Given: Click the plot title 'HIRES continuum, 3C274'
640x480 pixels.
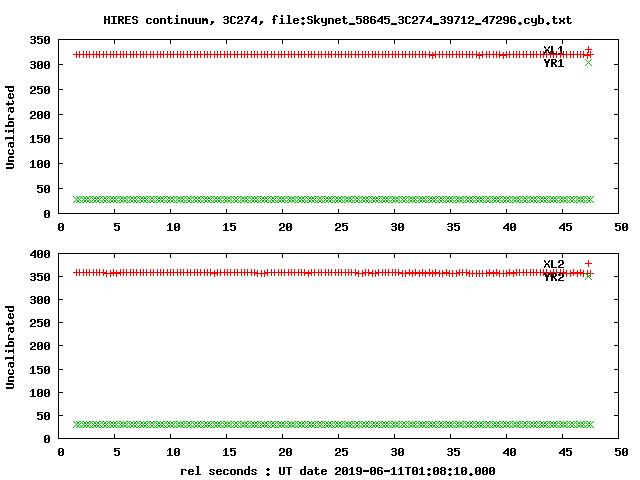Looking at the screenshot, I should [181, 20].
